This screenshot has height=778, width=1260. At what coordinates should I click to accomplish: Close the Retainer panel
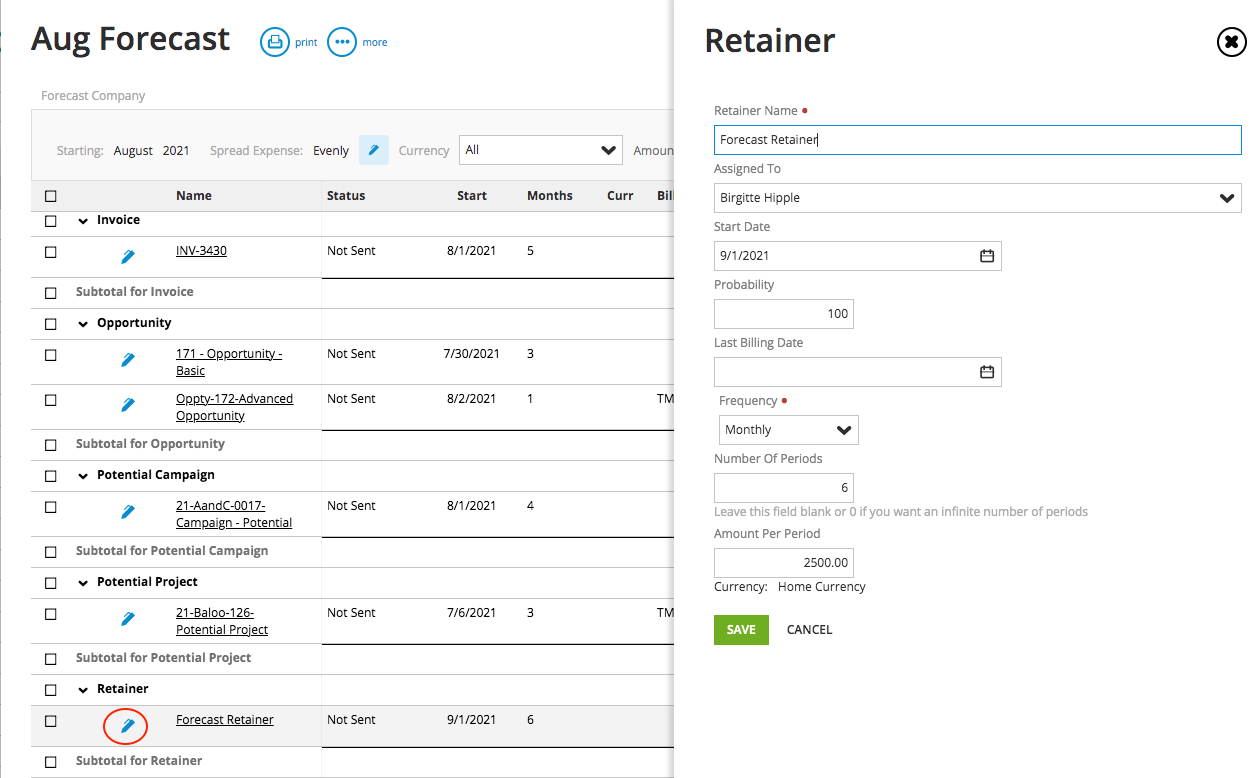pos(1231,42)
